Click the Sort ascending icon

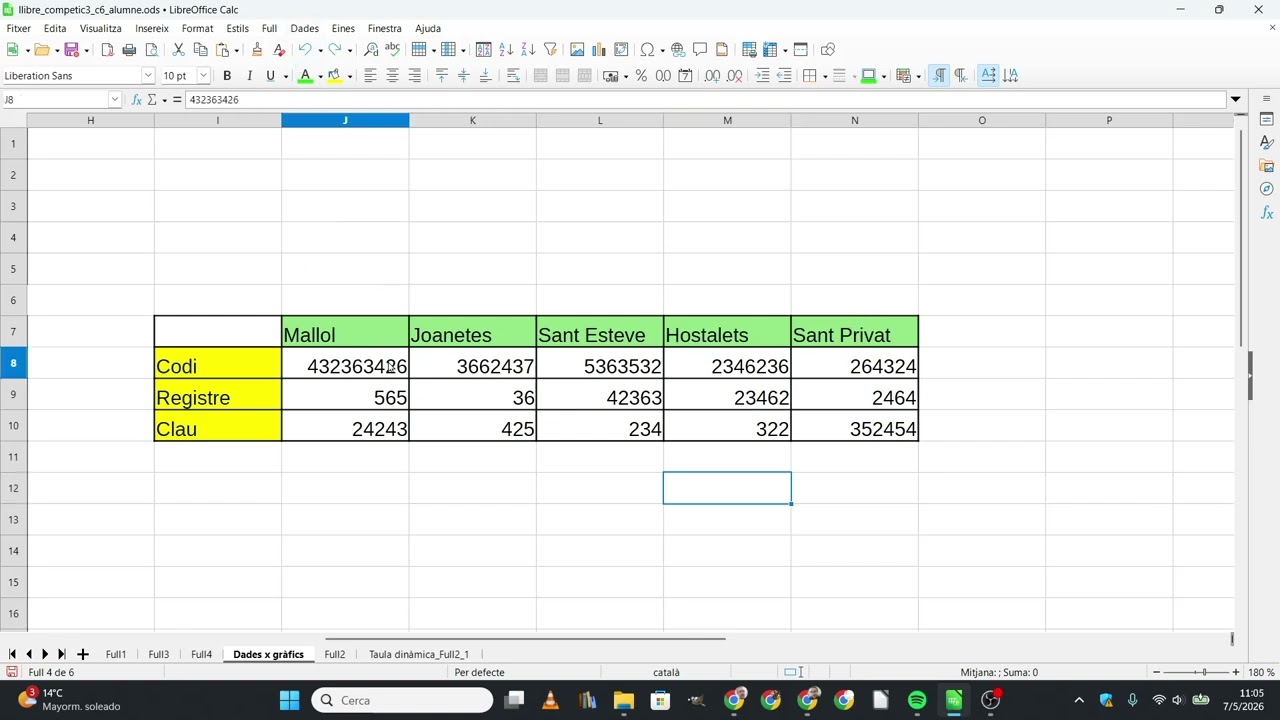click(x=506, y=50)
